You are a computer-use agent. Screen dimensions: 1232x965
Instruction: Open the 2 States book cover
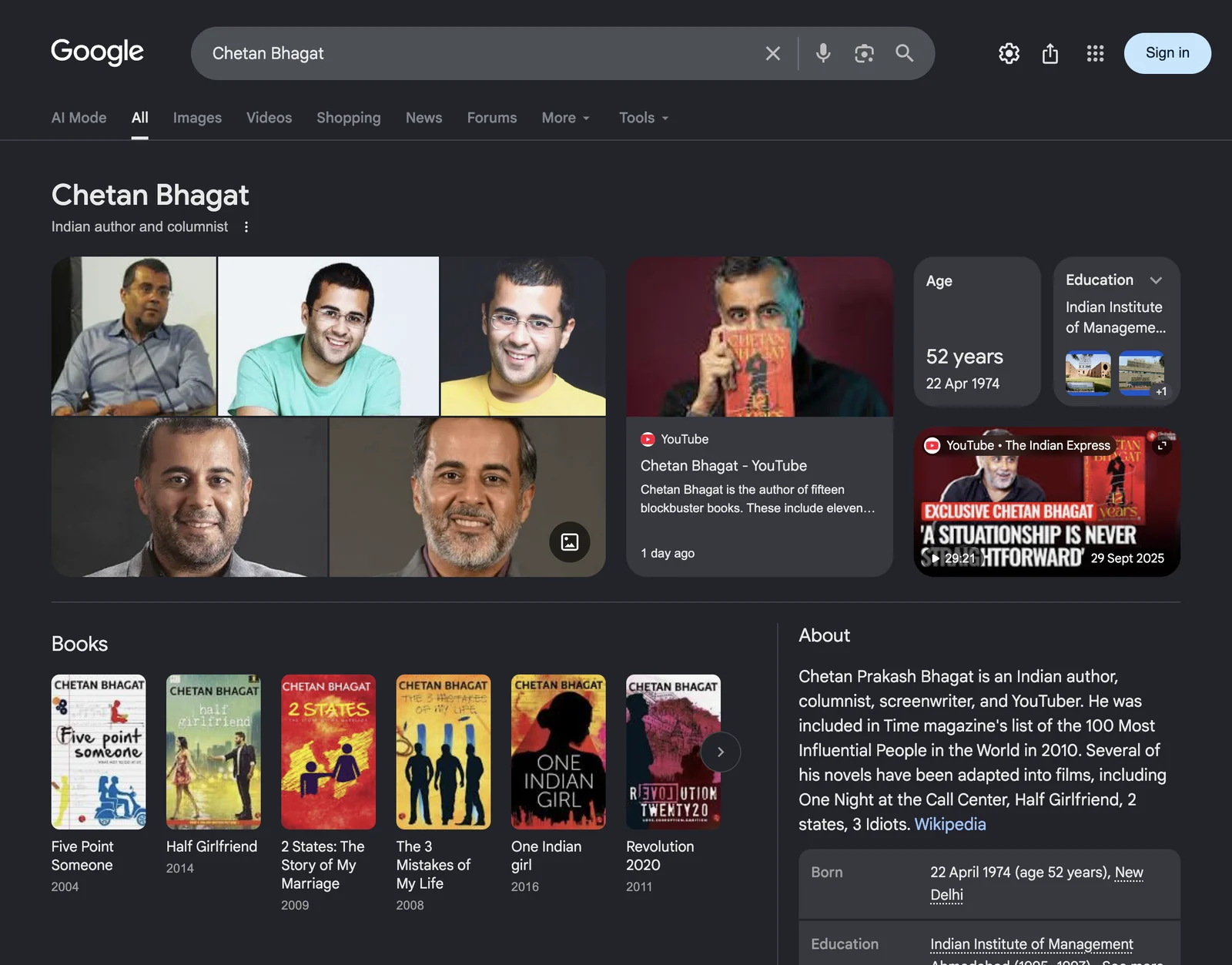click(x=328, y=752)
